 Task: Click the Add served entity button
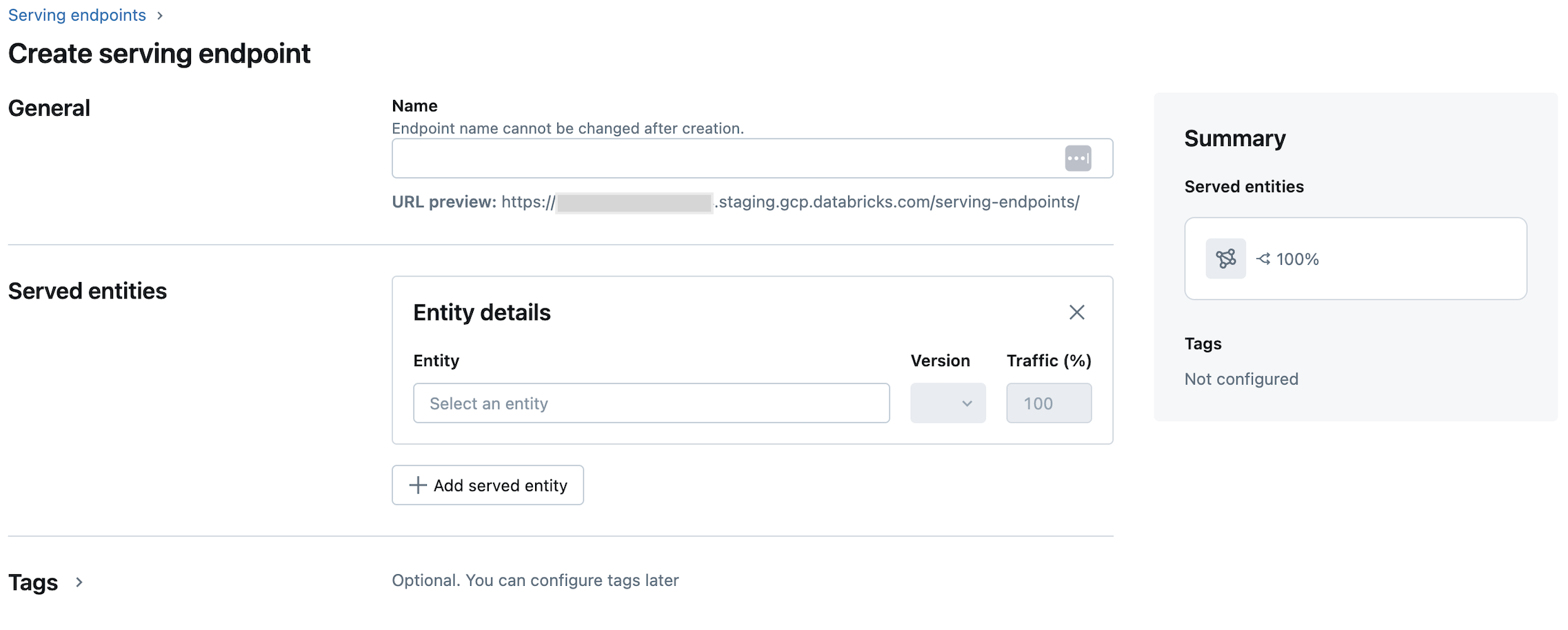point(488,485)
